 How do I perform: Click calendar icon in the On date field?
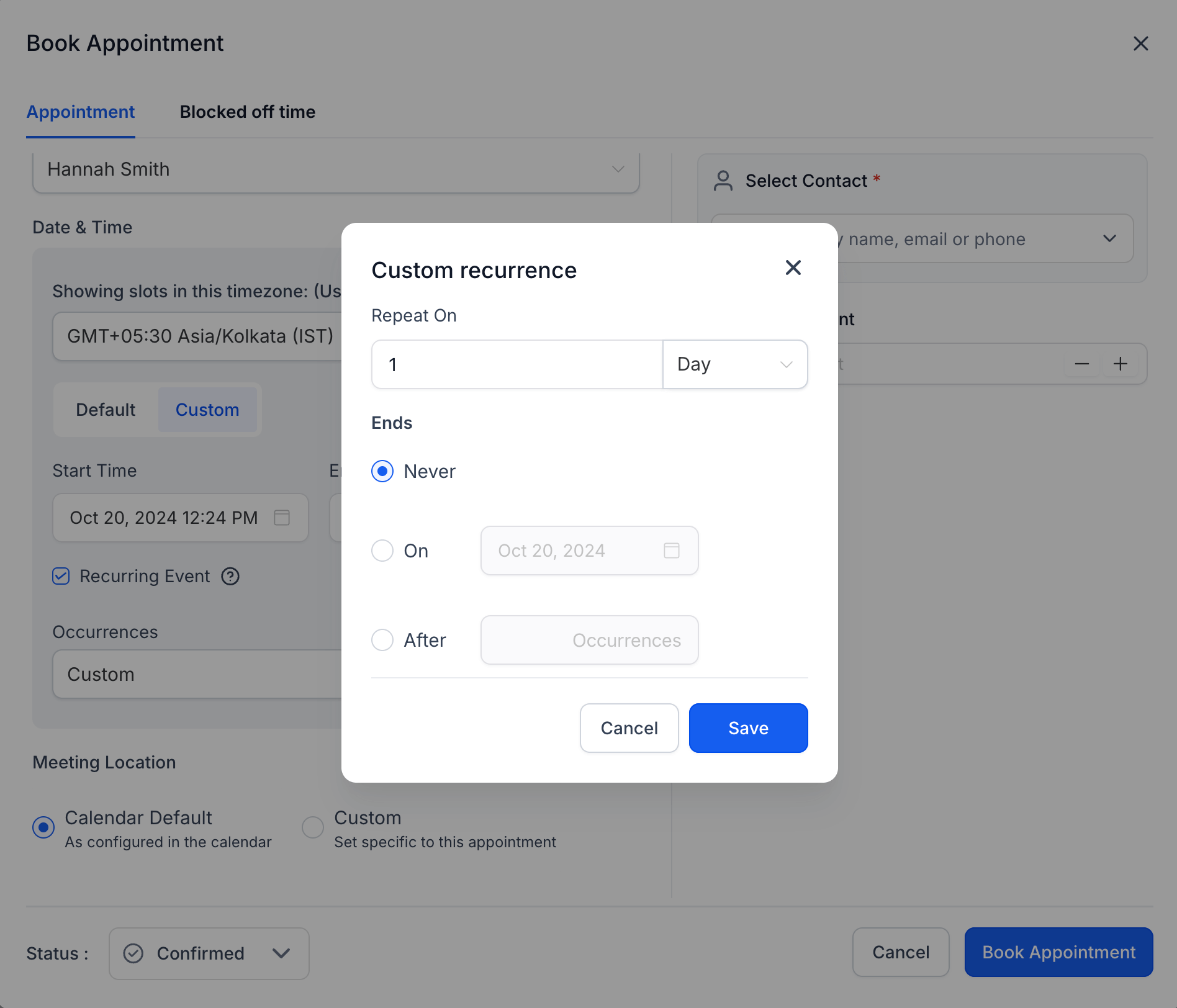pyautogui.click(x=672, y=551)
